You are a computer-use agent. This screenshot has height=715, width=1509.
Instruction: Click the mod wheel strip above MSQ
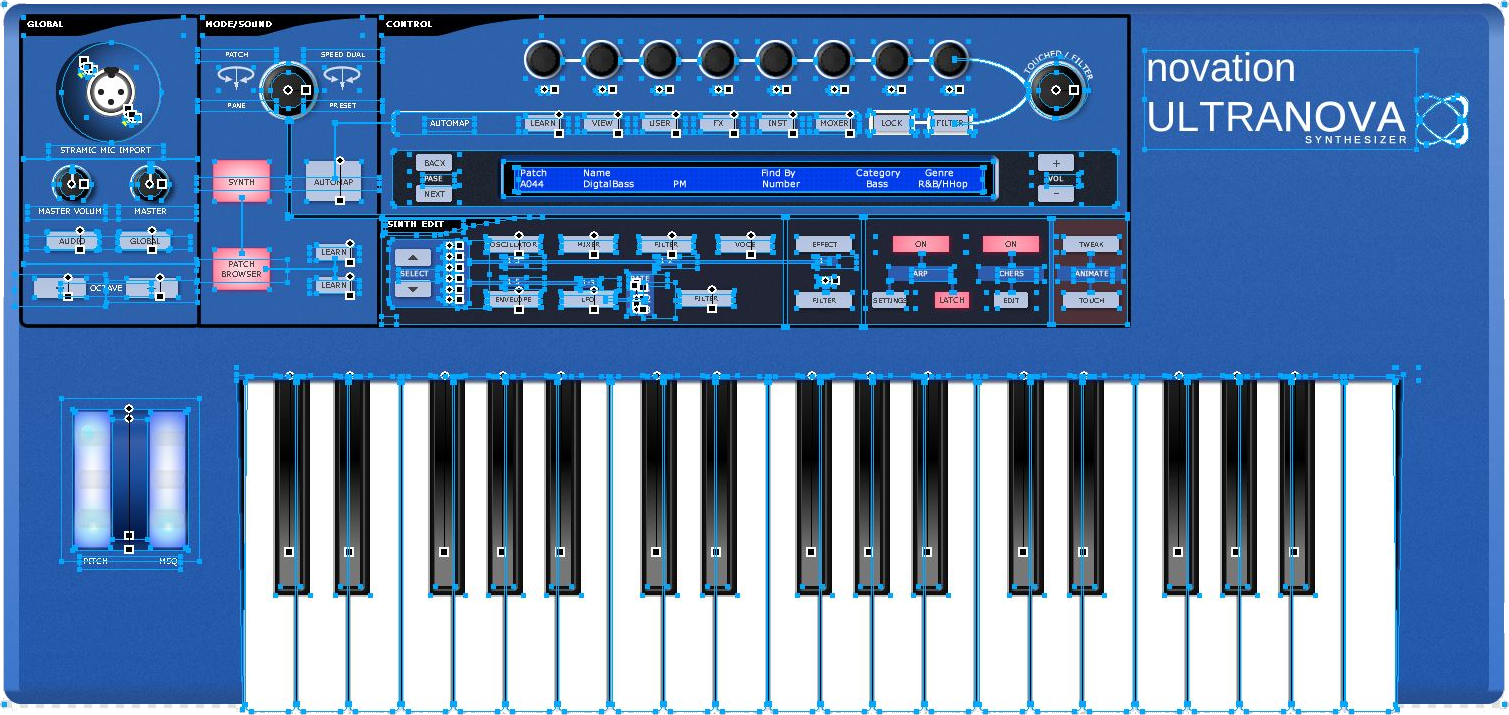pos(167,478)
